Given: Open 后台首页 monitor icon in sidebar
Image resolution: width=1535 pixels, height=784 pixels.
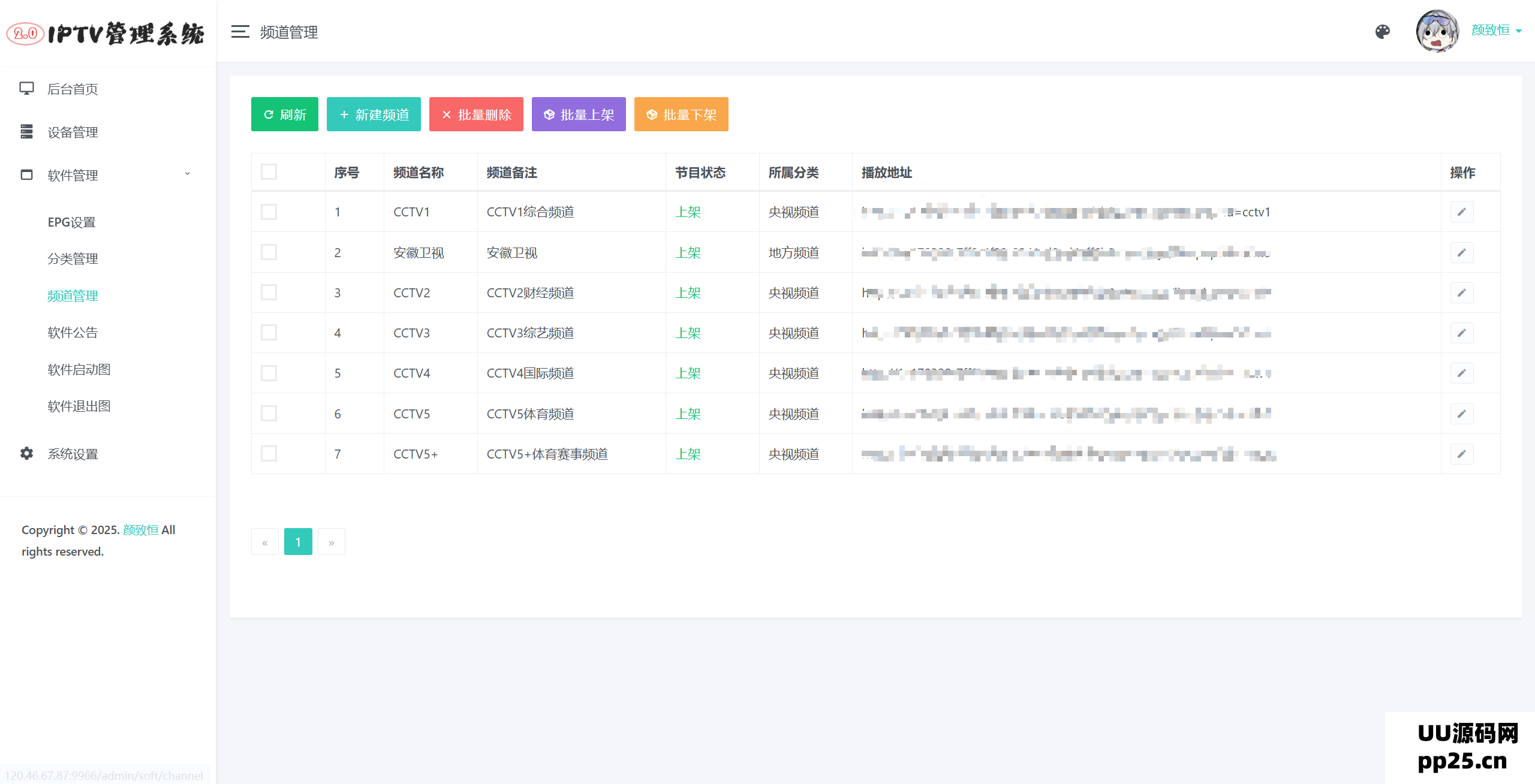Looking at the screenshot, I should pos(26,89).
